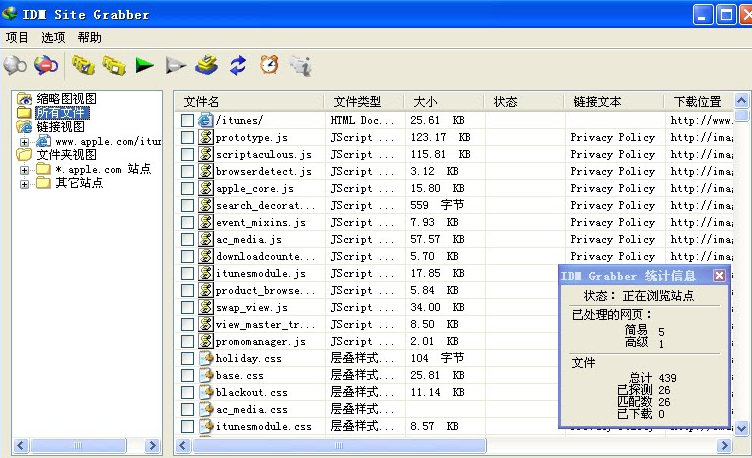This screenshot has width=752, height=458.
Task: Click the check all files toolbar icon
Action: [x=83, y=66]
